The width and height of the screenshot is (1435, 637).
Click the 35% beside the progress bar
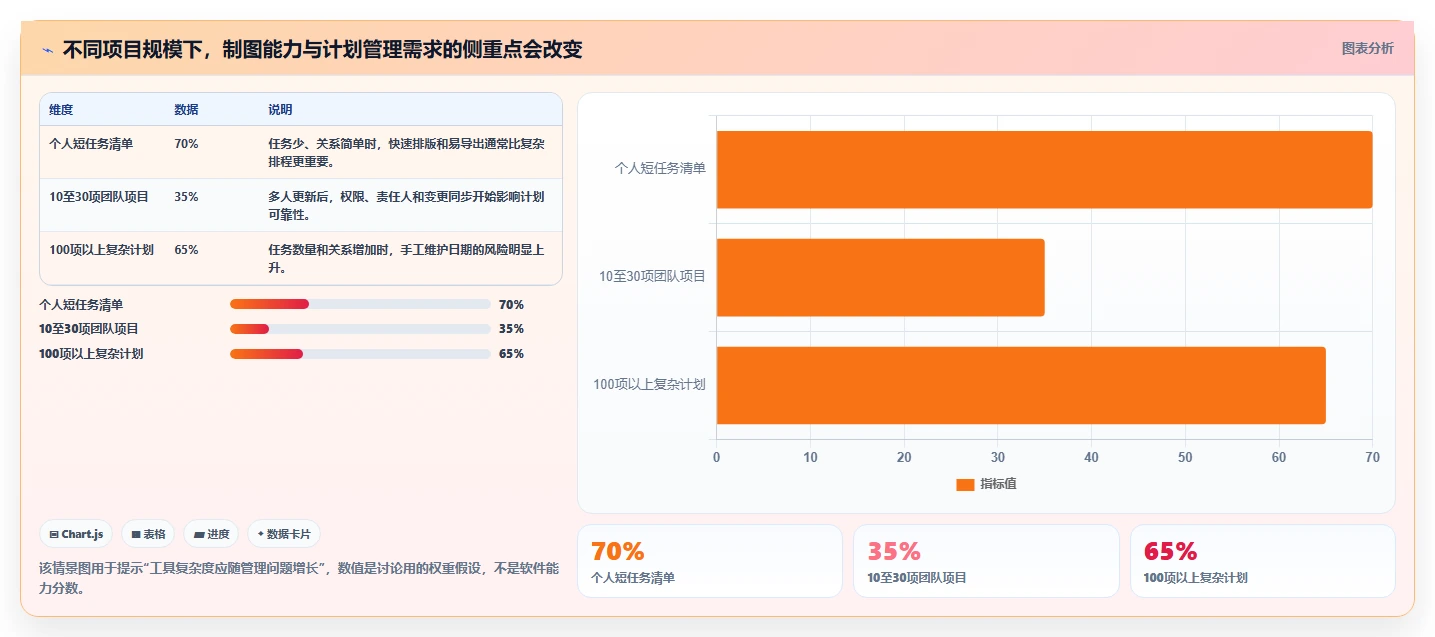(511, 329)
